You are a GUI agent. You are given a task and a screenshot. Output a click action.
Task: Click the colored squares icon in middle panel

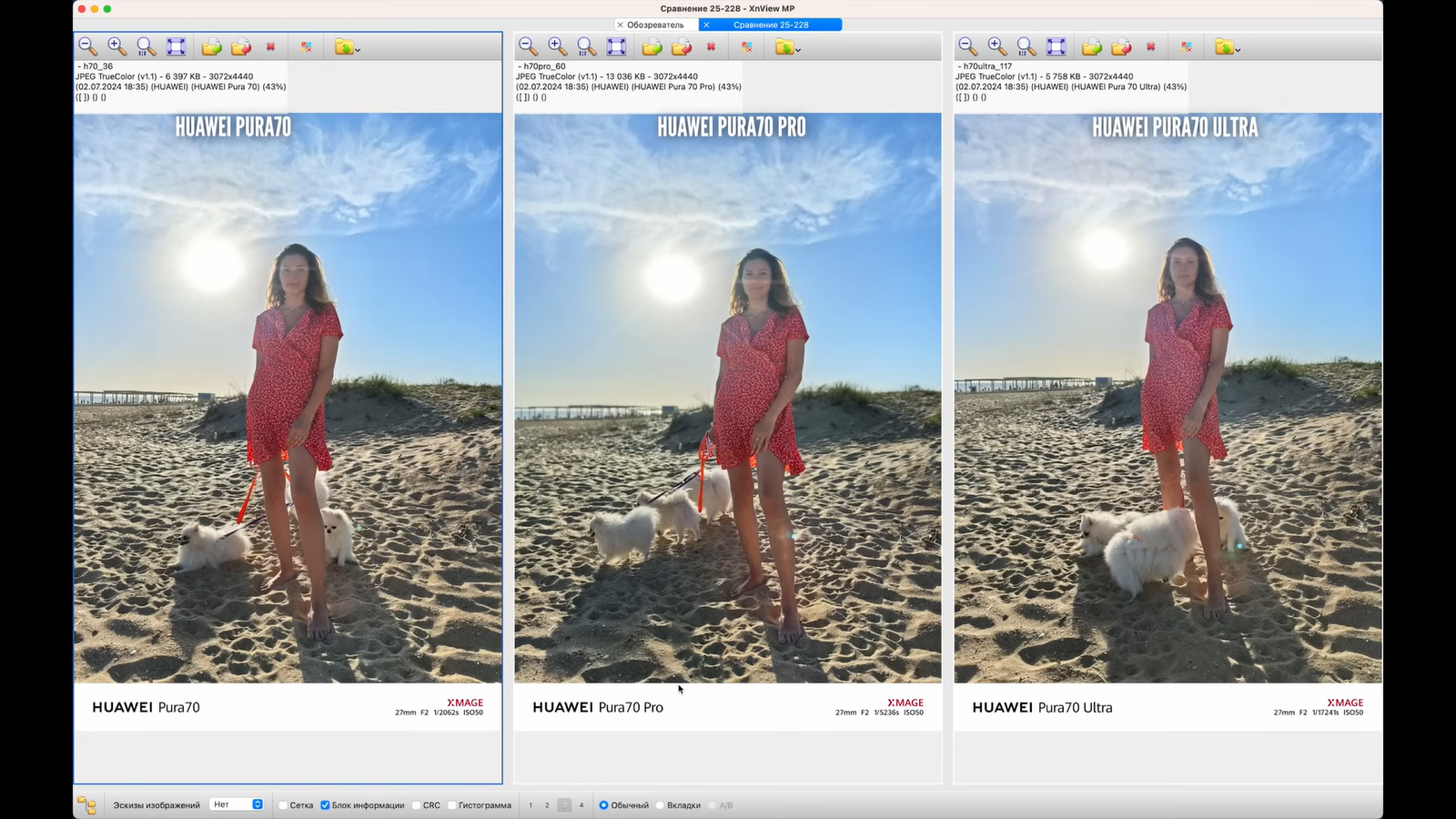click(x=746, y=46)
